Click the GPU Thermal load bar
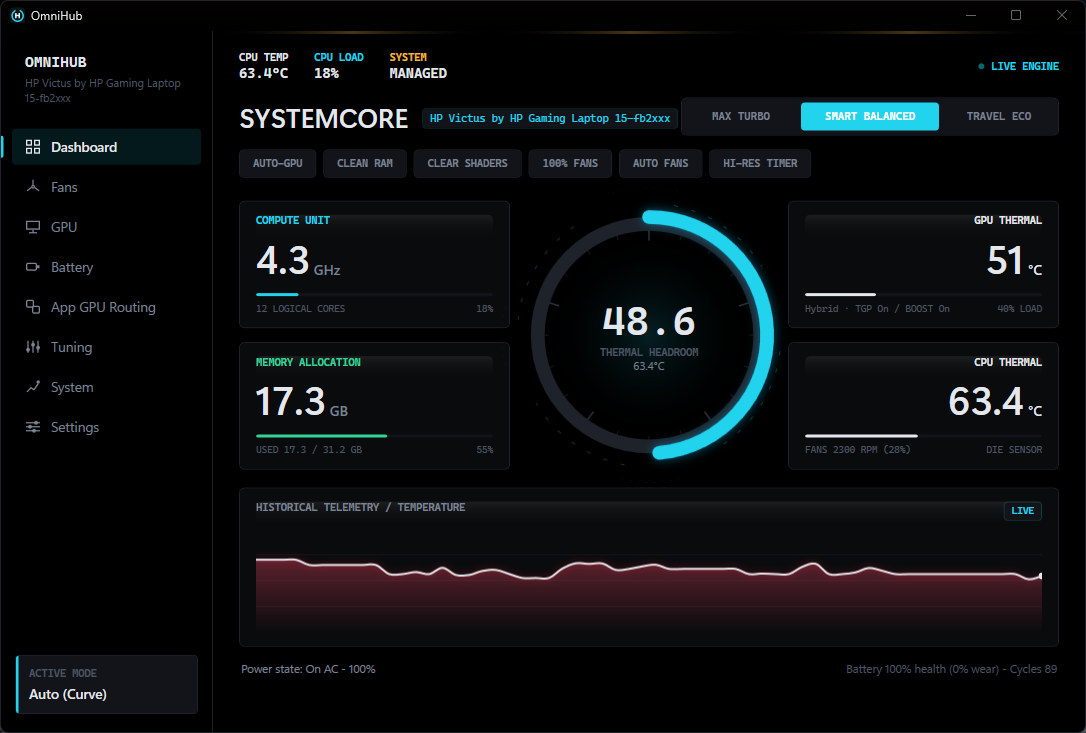The image size is (1086, 733). (923, 294)
